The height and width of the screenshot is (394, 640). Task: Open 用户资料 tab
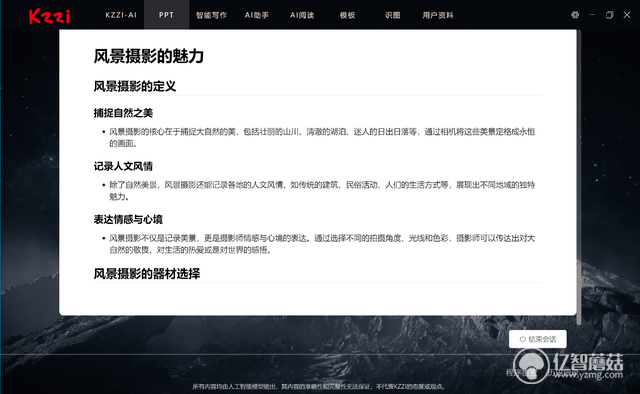click(438, 15)
